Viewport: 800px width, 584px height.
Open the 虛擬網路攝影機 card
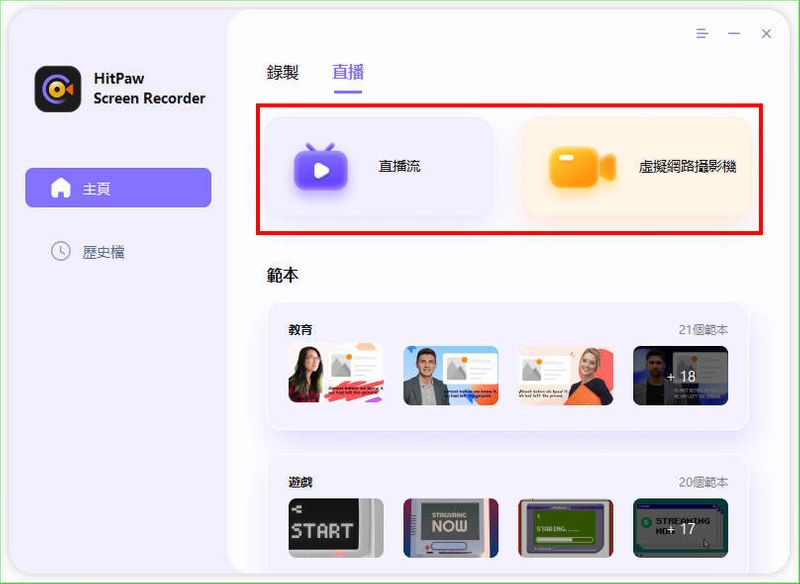pyautogui.click(x=637, y=167)
